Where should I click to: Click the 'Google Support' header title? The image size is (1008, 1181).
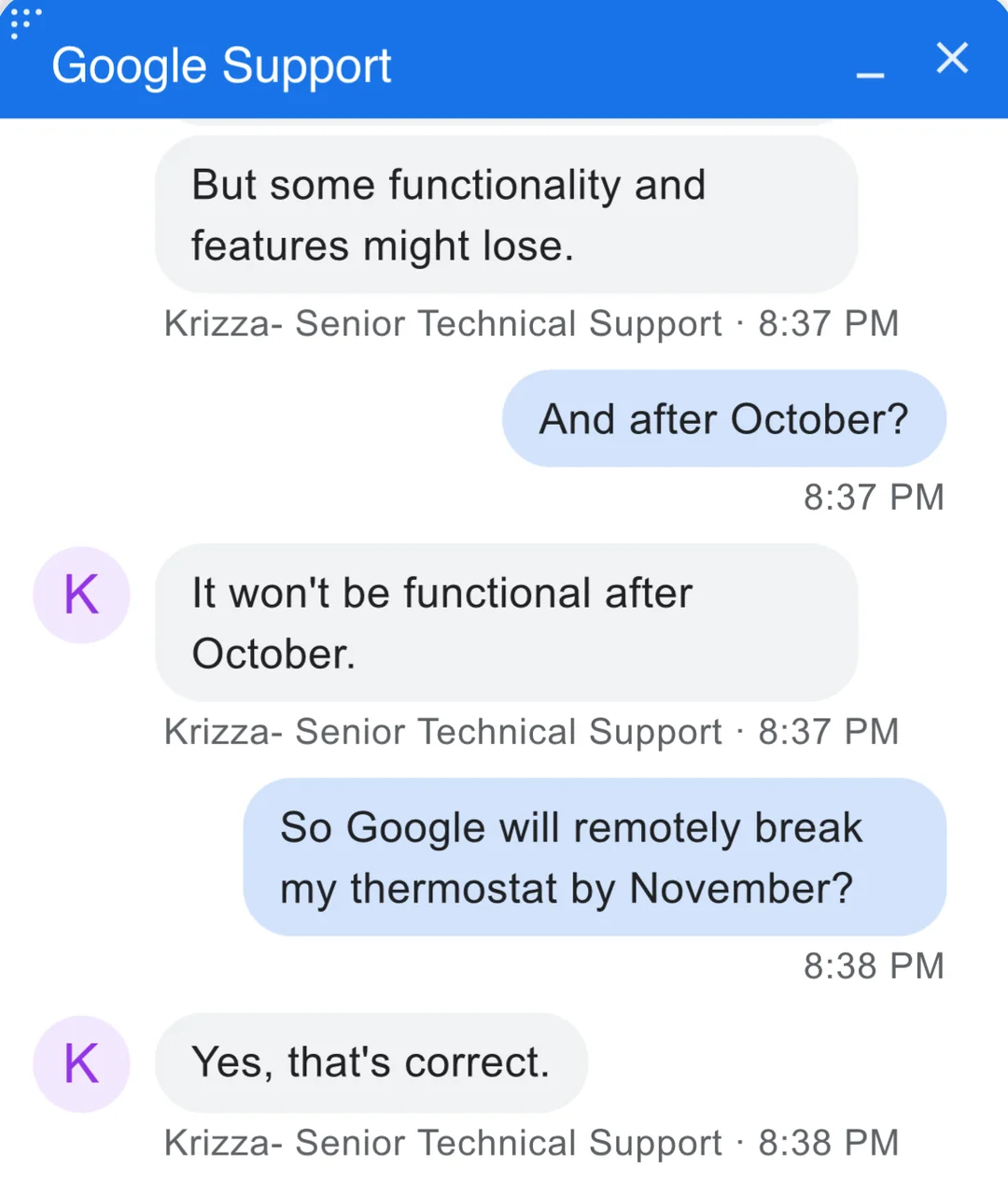tap(221, 66)
